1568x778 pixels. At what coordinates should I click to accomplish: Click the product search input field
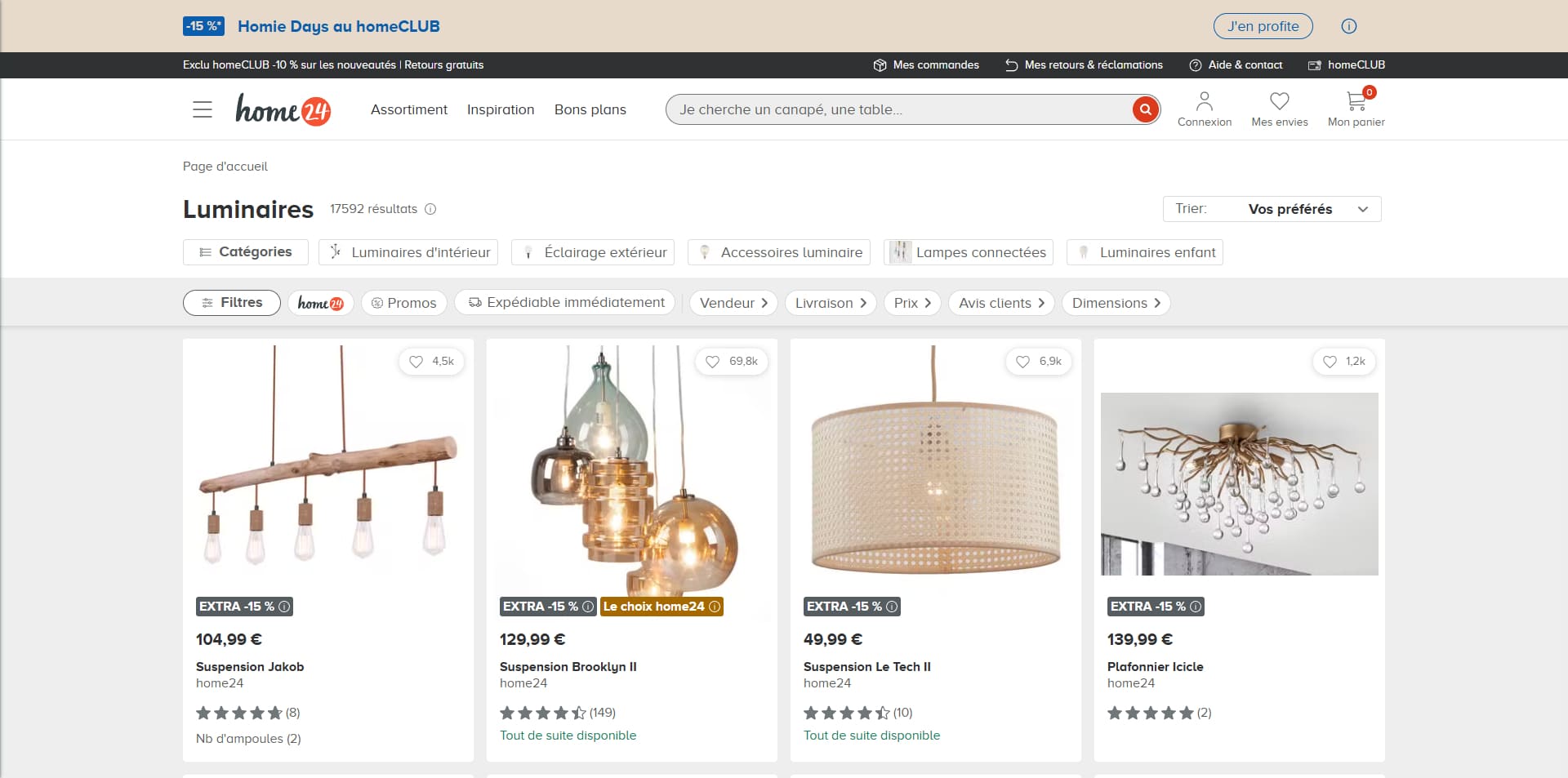pos(898,109)
